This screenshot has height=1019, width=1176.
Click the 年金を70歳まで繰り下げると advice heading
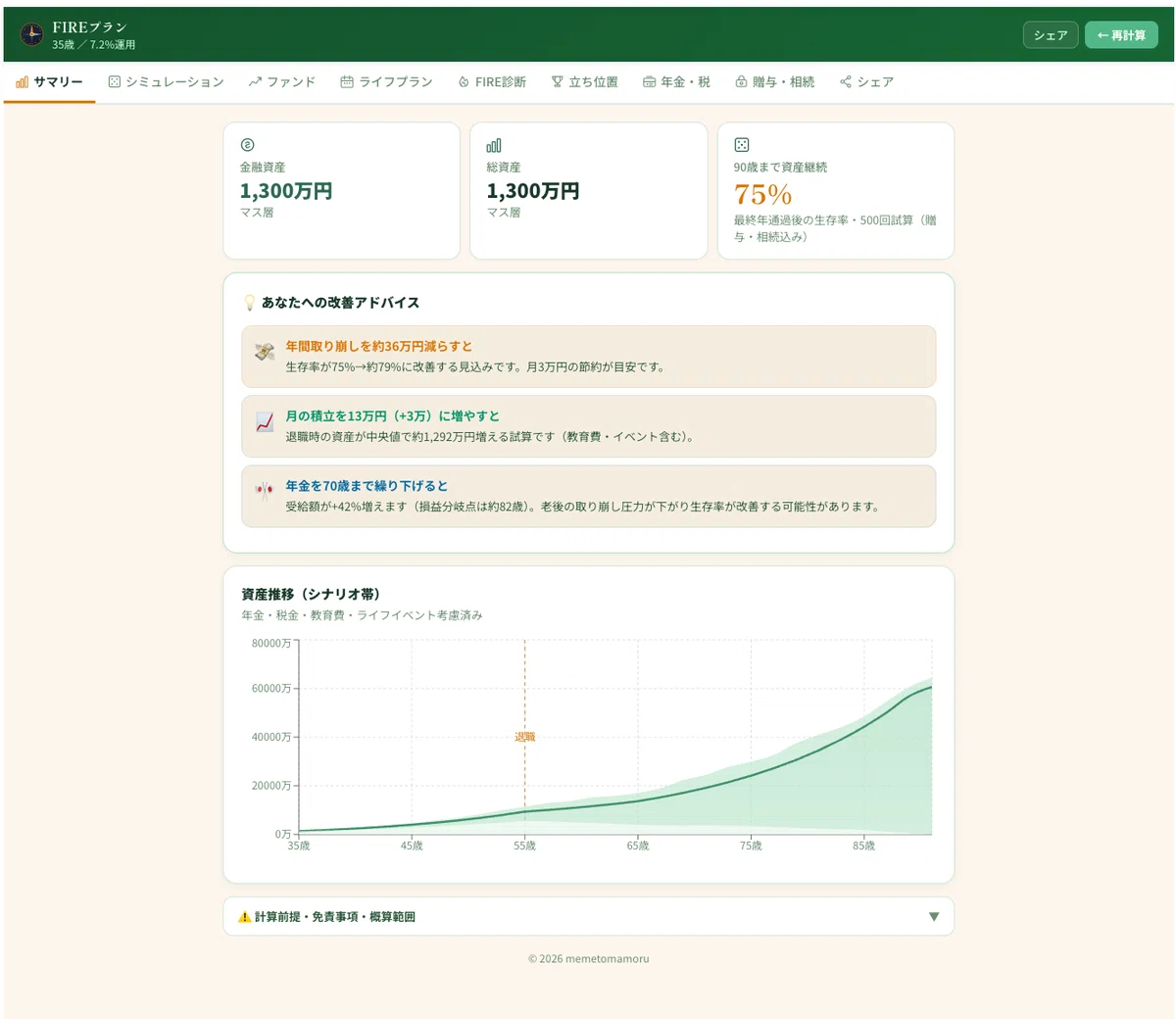(367, 486)
